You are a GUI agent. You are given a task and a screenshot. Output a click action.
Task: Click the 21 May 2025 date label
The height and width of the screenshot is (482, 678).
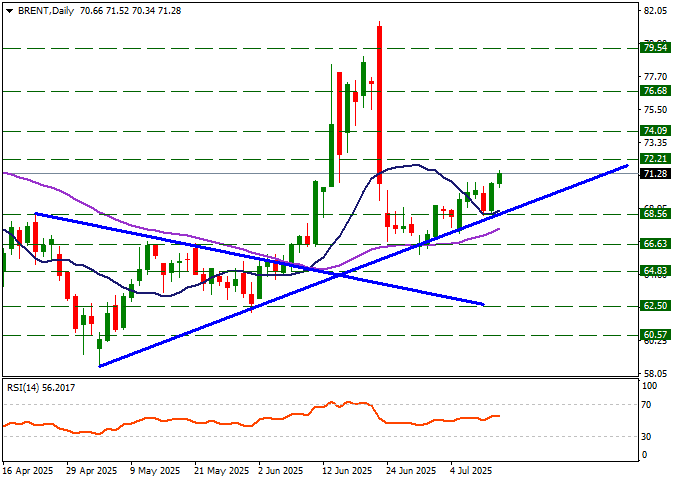219,471
